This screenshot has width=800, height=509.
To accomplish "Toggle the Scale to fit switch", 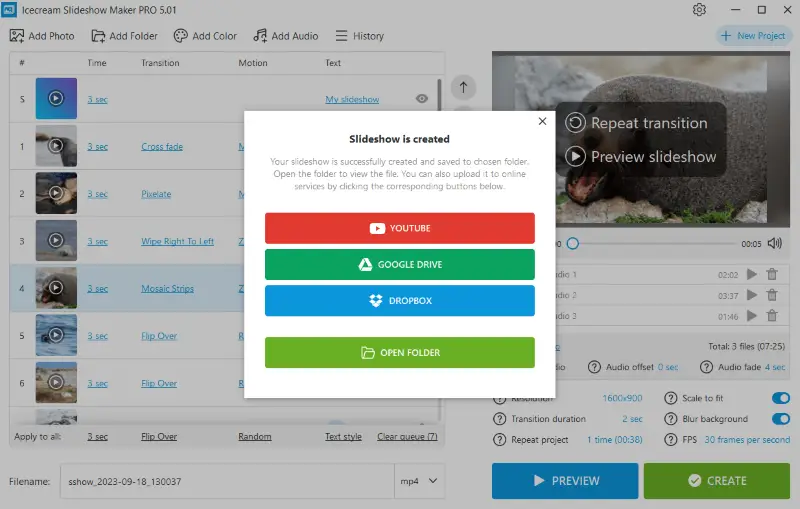I will 780,398.
